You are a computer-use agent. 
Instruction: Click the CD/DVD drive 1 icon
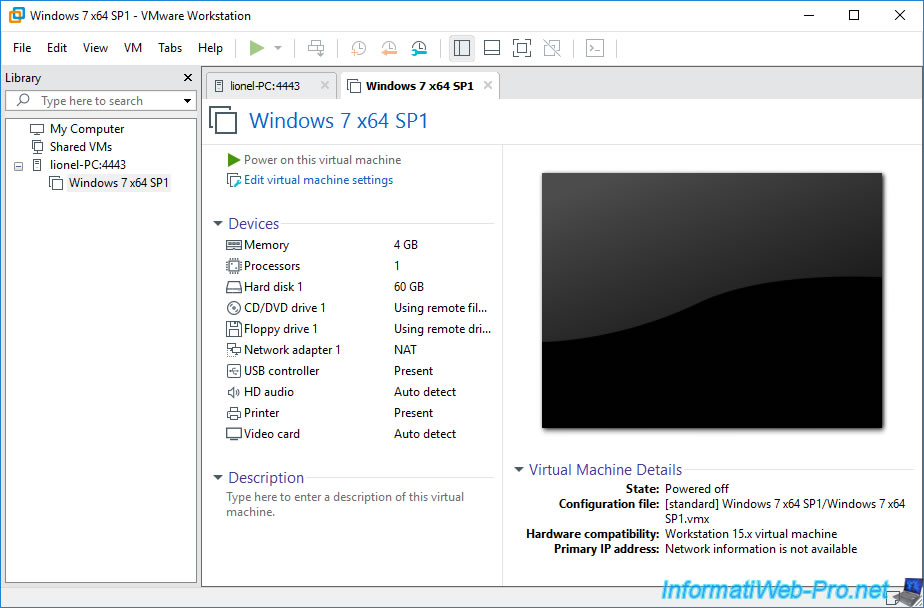point(234,308)
